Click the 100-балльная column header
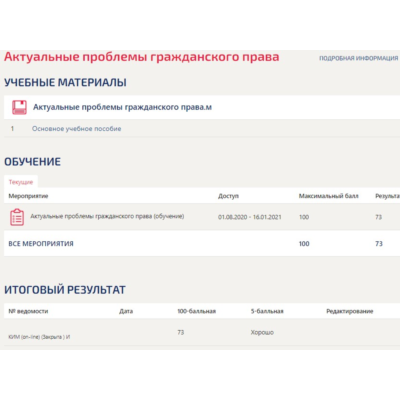The image size is (400, 400). pyautogui.click(x=197, y=311)
